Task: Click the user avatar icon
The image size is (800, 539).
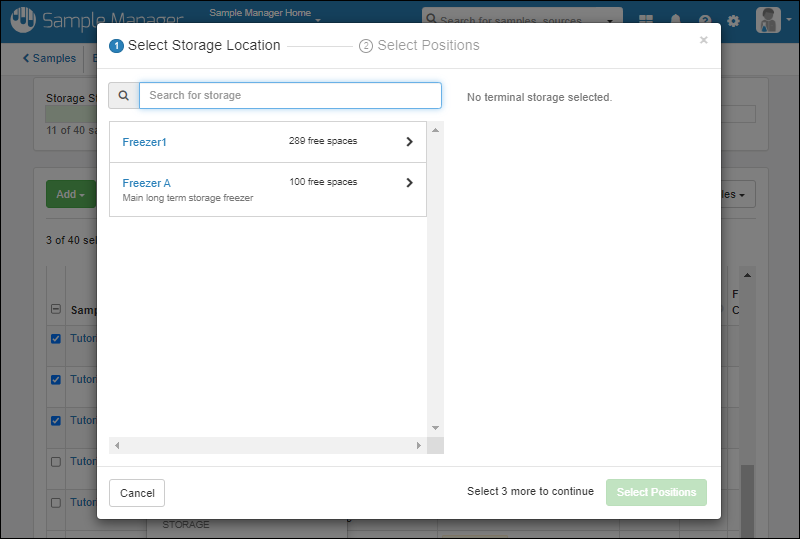Action: [x=768, y=20]
